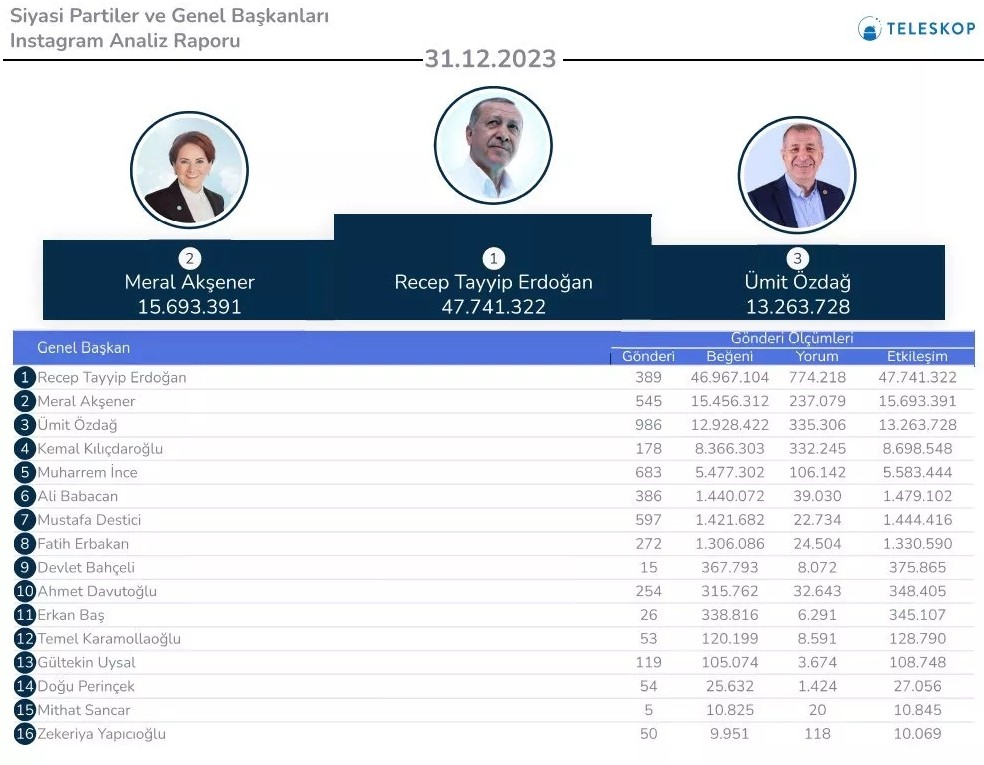Select rank 7 badge next to Mustafa Destici
The image size is (984, 765).
pyautogui.click(x=25, y=520)
